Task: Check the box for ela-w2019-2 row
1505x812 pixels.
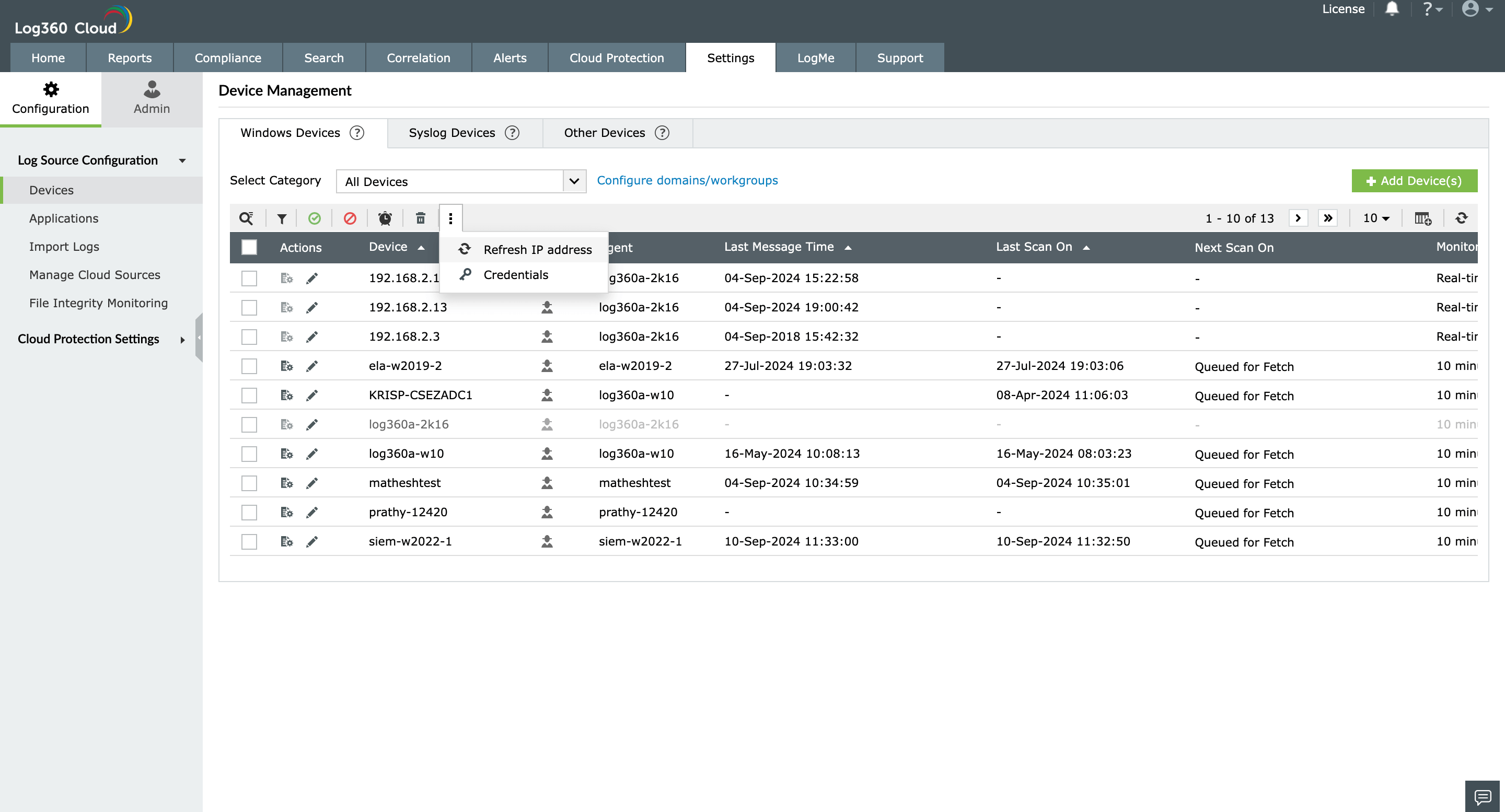Action: pos(249,366)
